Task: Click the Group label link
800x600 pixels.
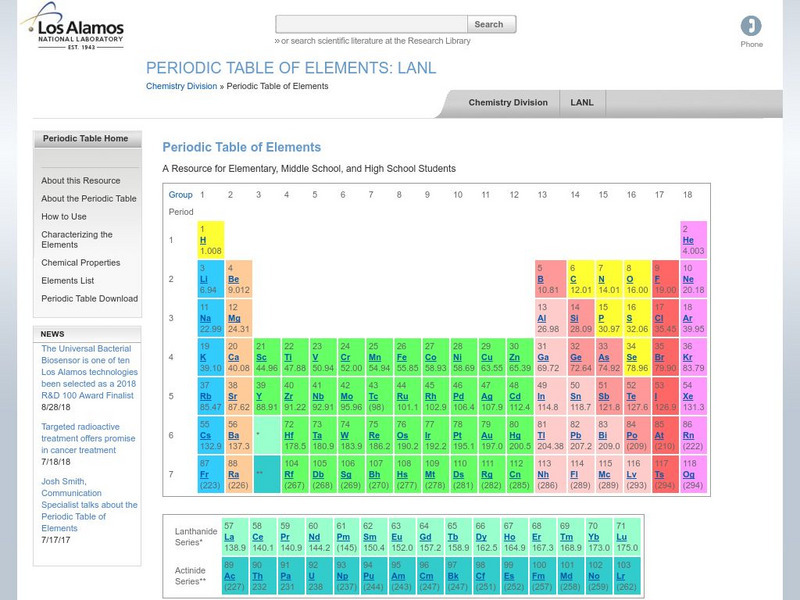Action: (x=181, y=194)
